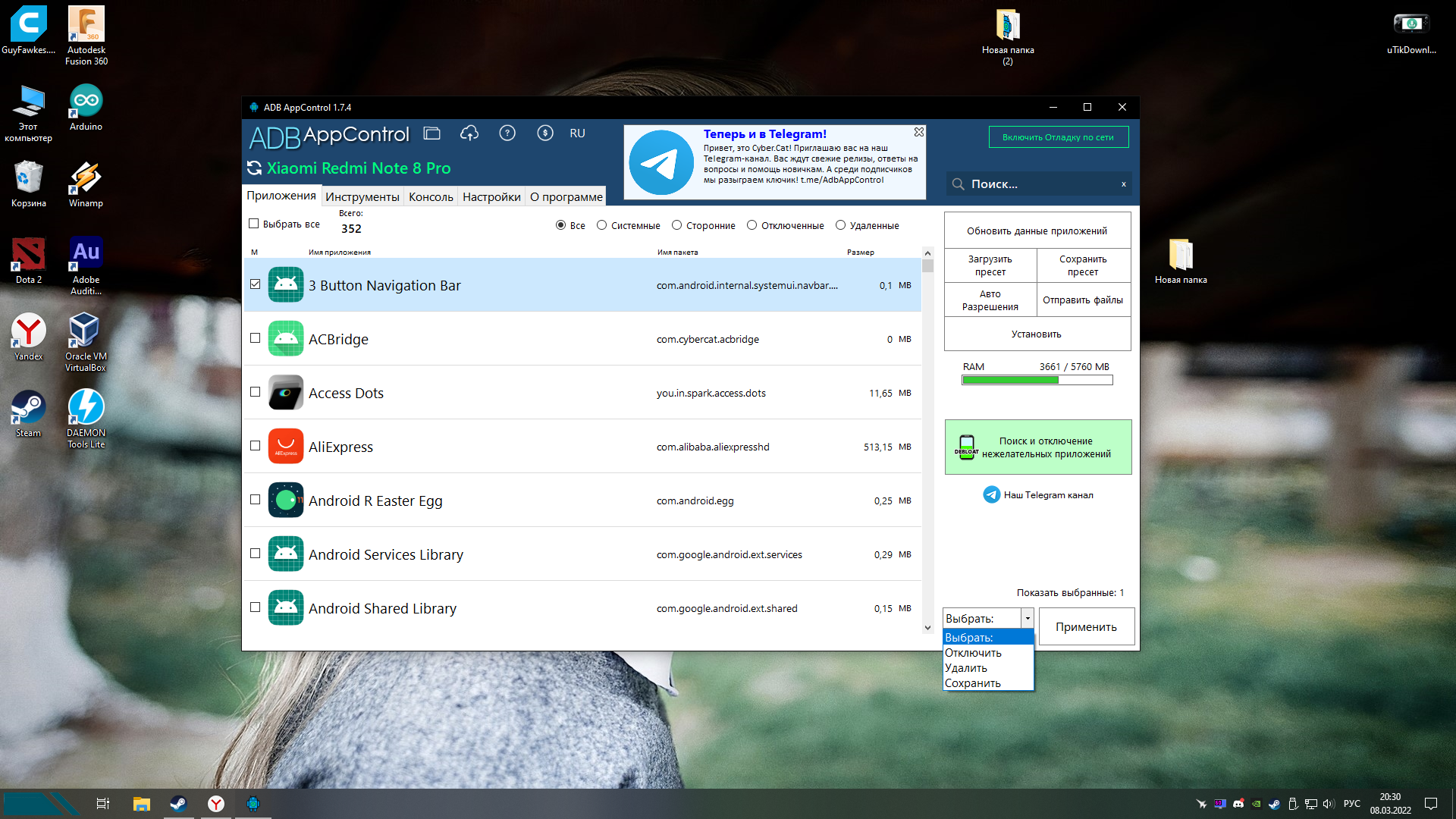Choose the highlighted Выбрать: list option

pos(988,638)
